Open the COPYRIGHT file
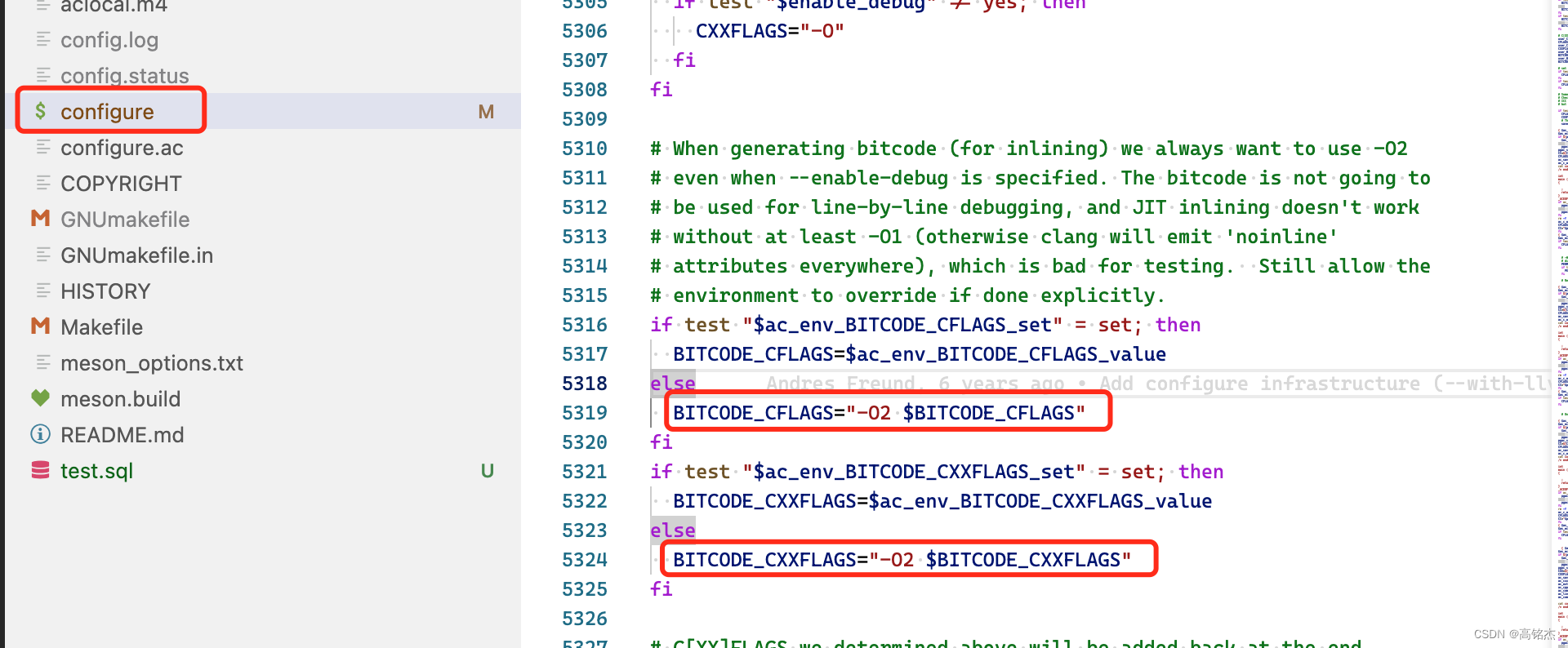Screen dimensions: 1568x648 click(x=121, y=184)
